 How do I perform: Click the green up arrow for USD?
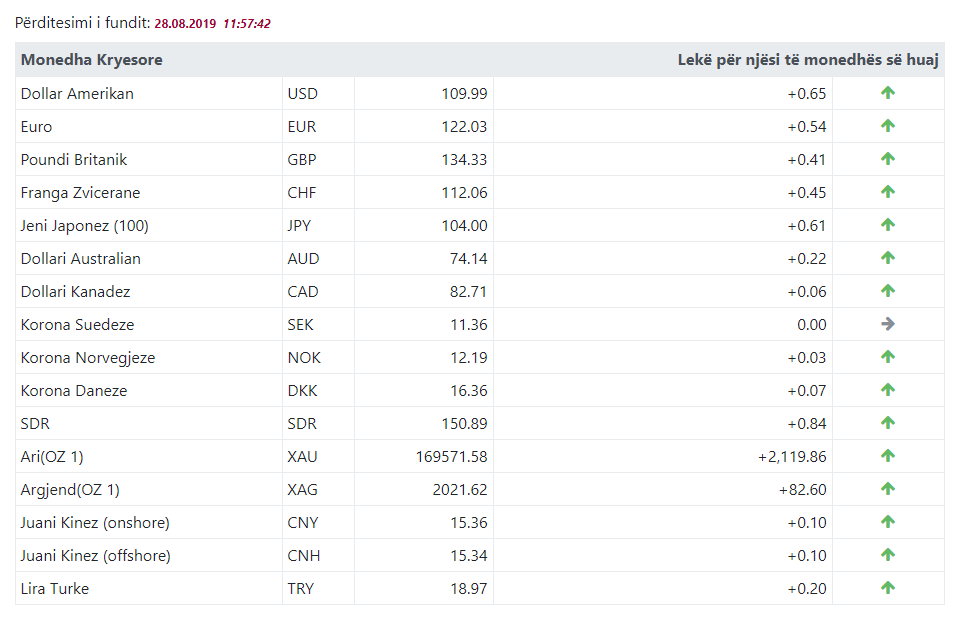[x=888, y=93]
